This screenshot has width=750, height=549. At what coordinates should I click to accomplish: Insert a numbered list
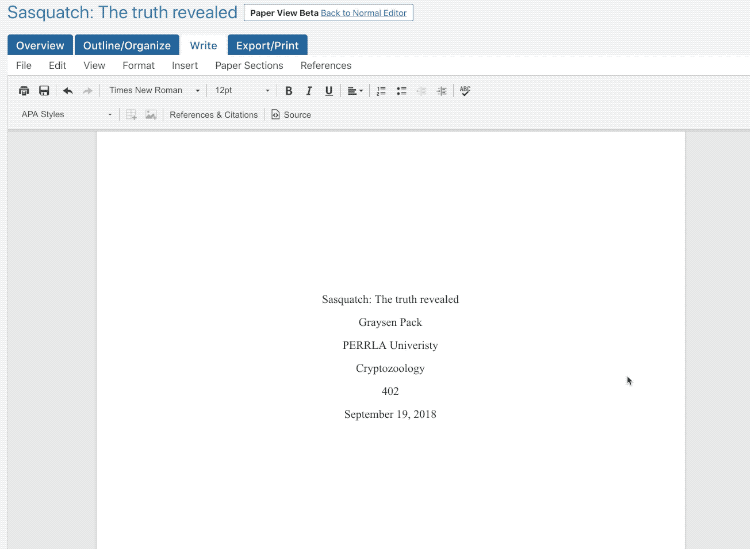click(381, 90)
